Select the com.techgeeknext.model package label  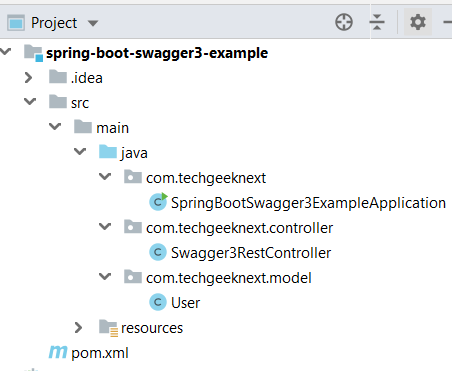pos(229,278)
